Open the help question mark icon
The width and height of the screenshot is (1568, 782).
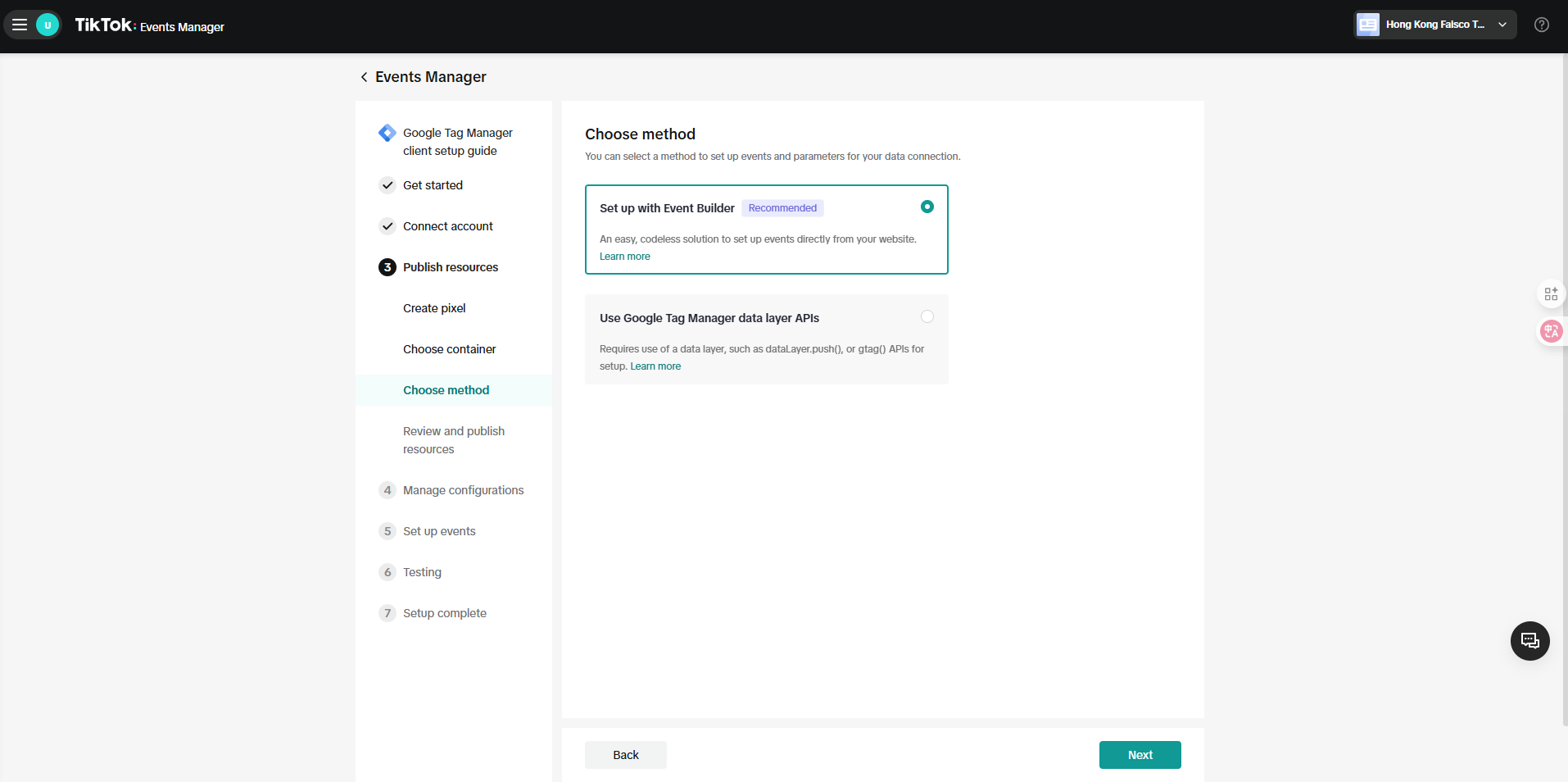[1541, 25]
